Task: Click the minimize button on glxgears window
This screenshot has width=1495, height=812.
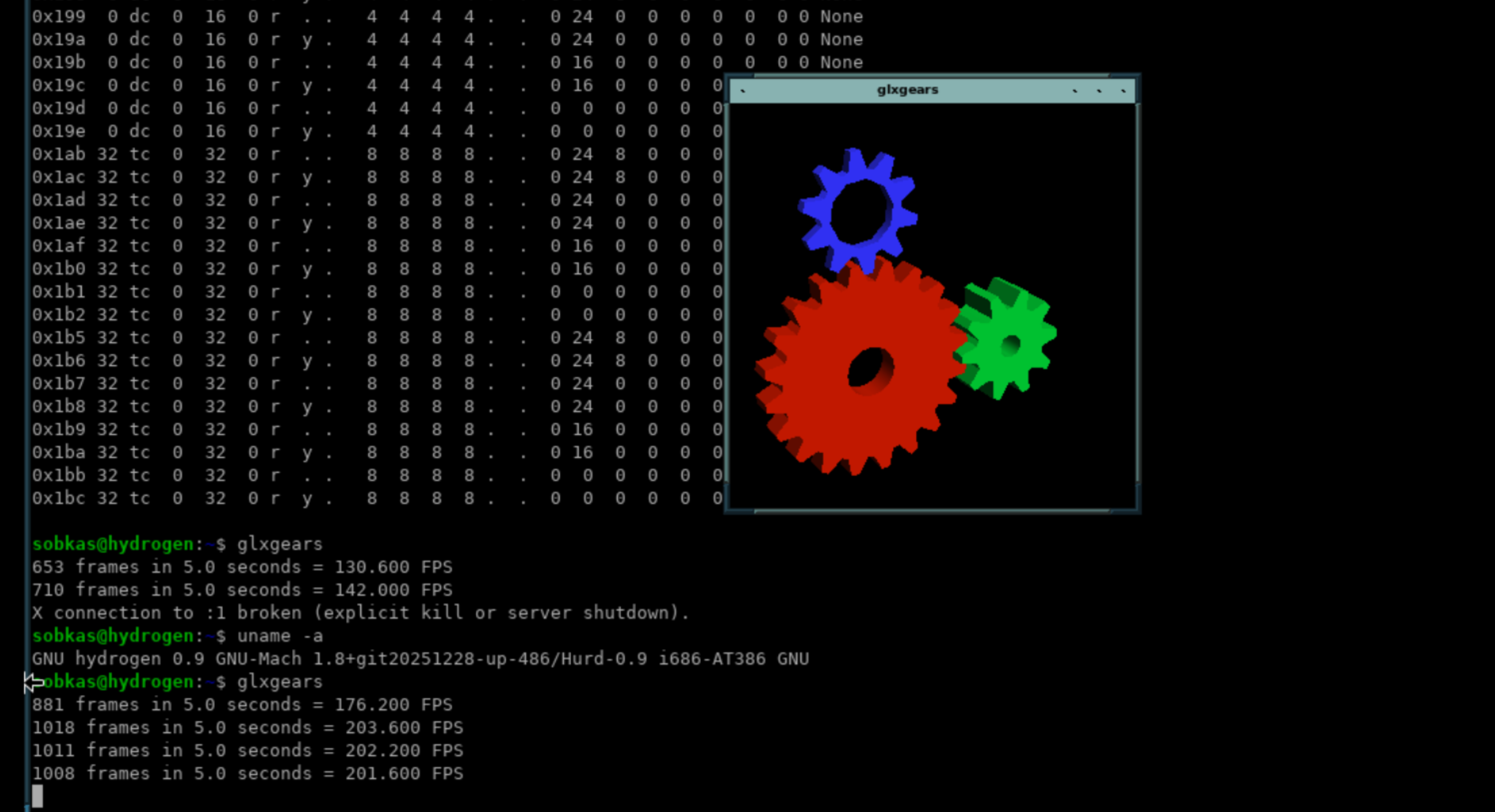Action: pos(1075,90)
